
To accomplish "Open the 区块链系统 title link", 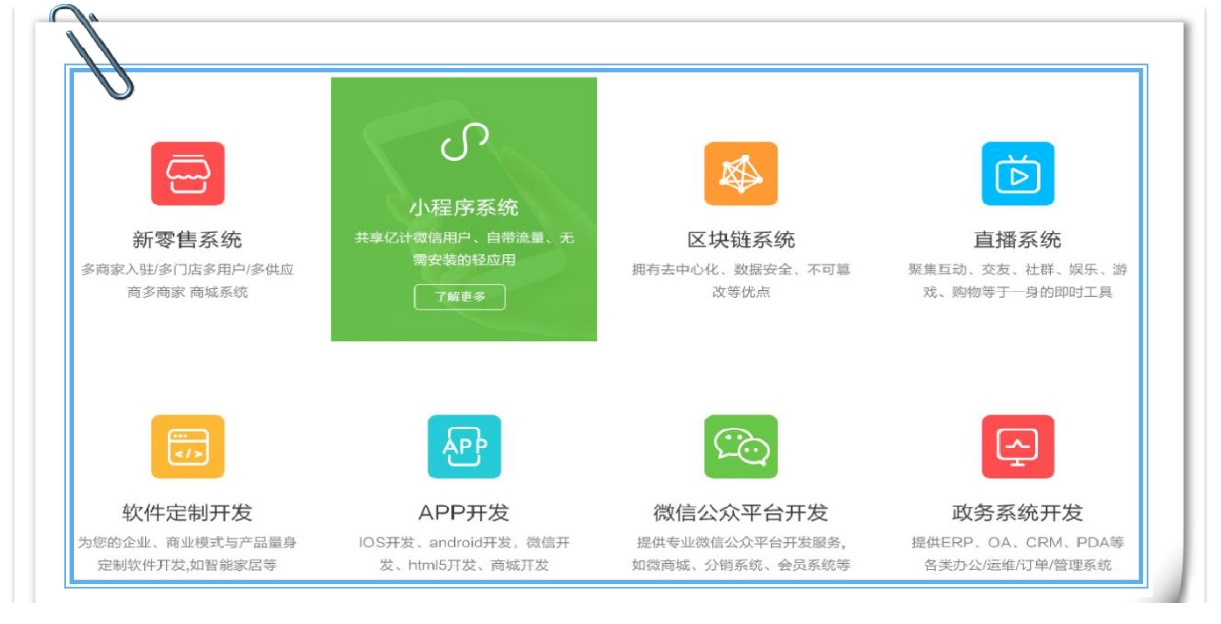I will pyautogui.click(x=741, y=240).
